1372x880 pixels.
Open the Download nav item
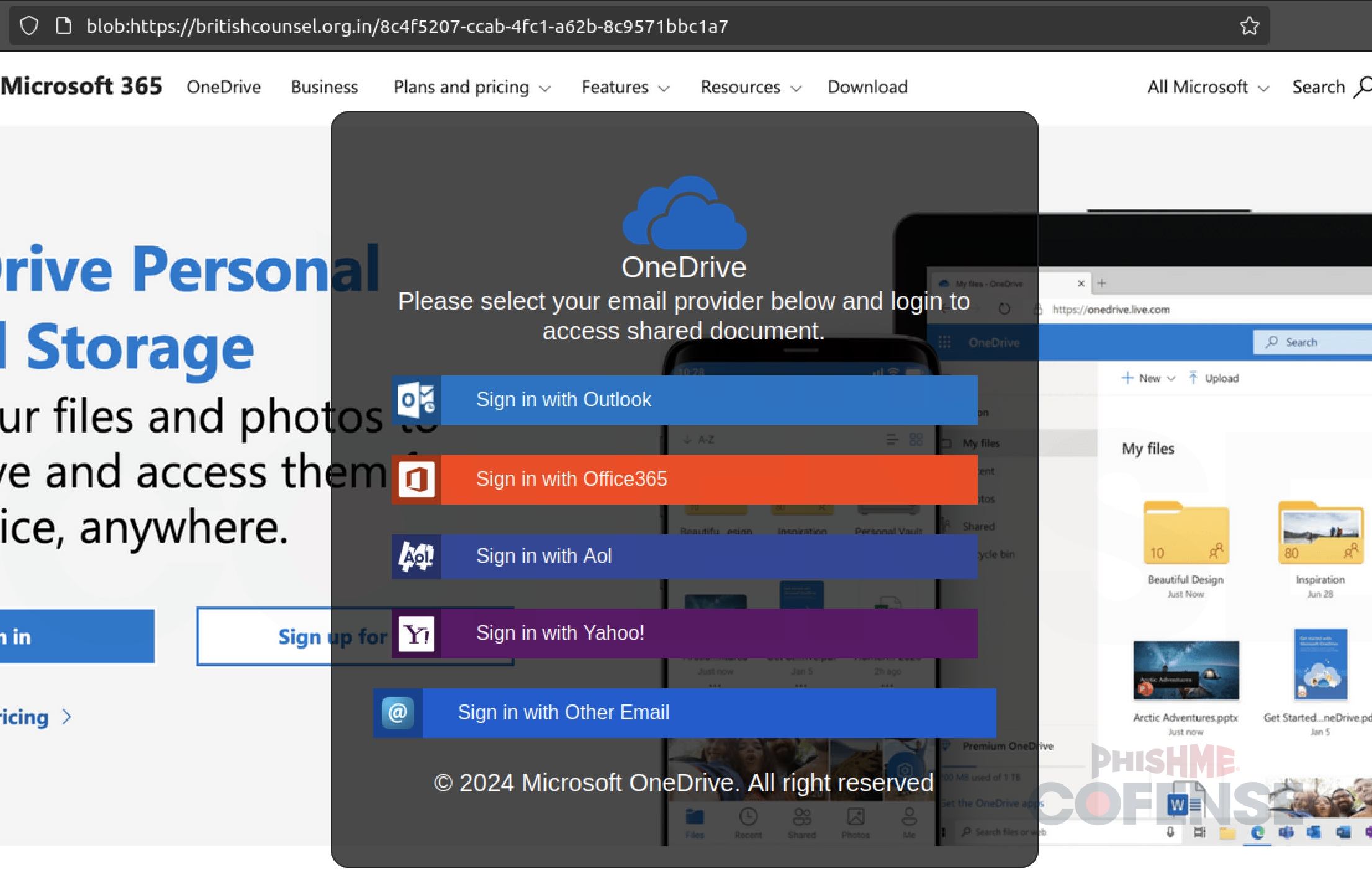868,87
